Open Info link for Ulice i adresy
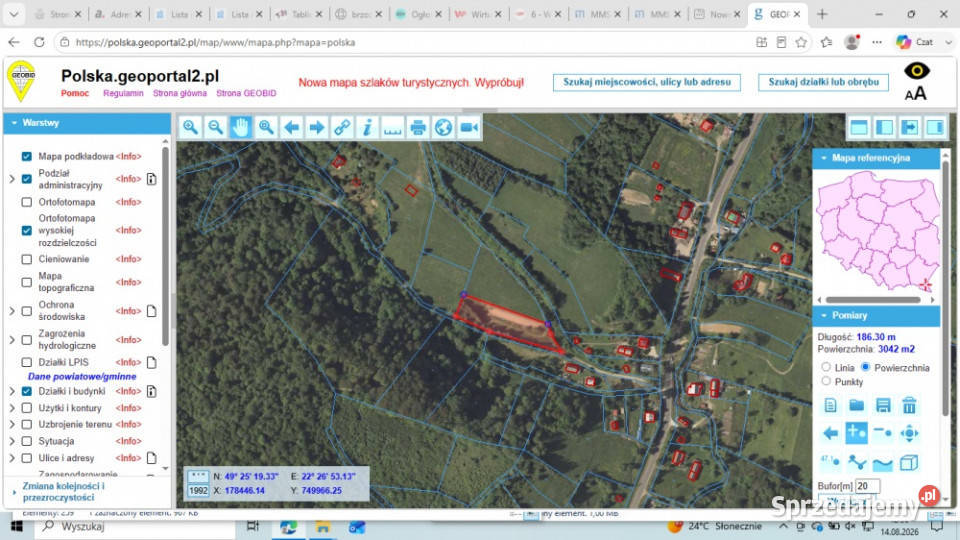This screenshot has height=540, width=960. (128, 458)
